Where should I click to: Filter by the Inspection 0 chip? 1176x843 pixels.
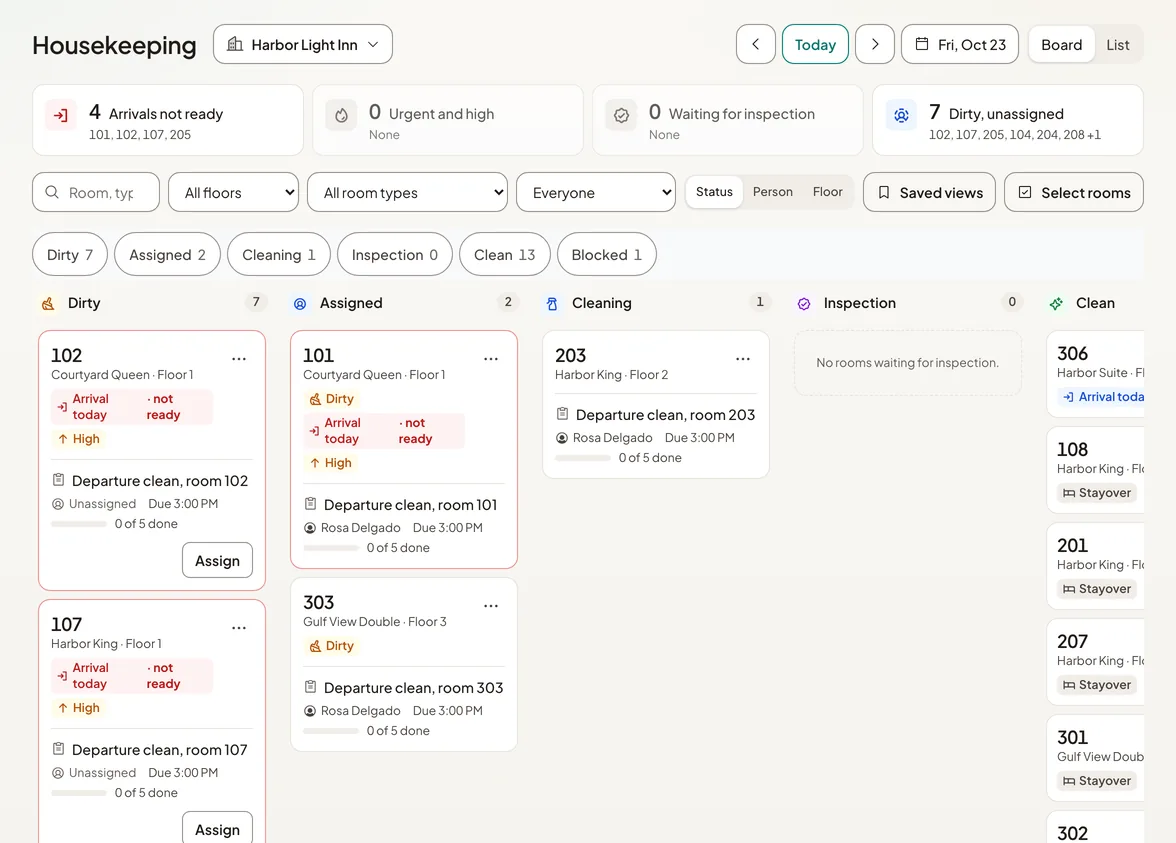394,255
